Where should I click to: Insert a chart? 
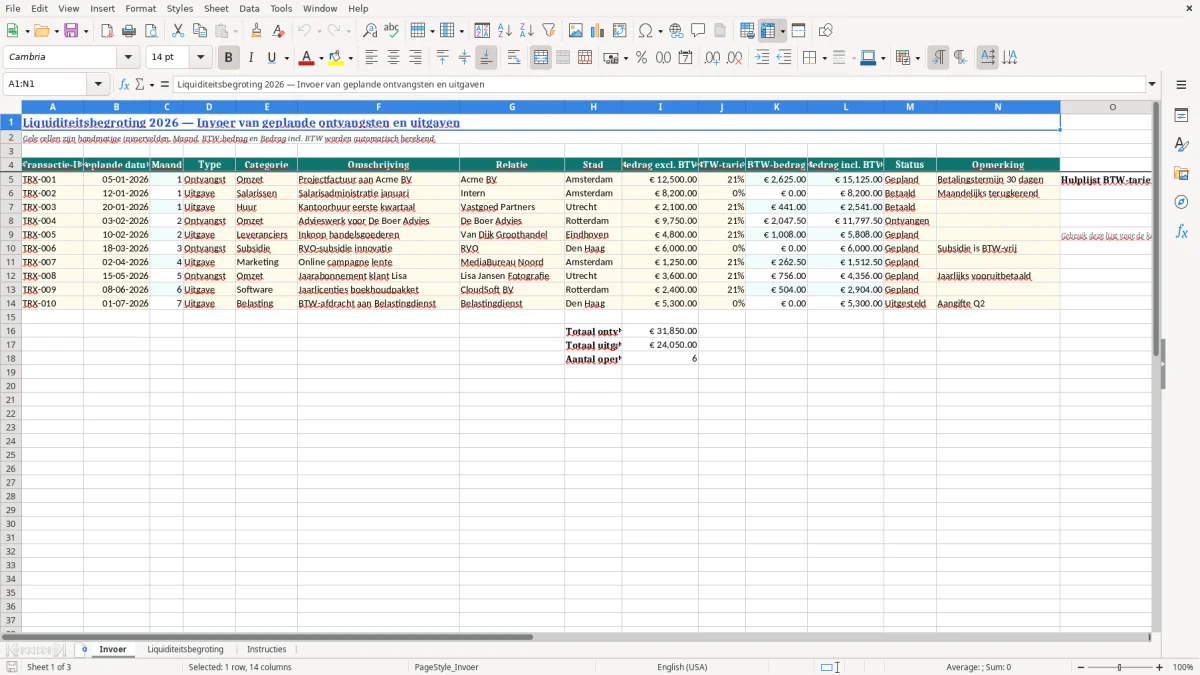coord(598,31)
